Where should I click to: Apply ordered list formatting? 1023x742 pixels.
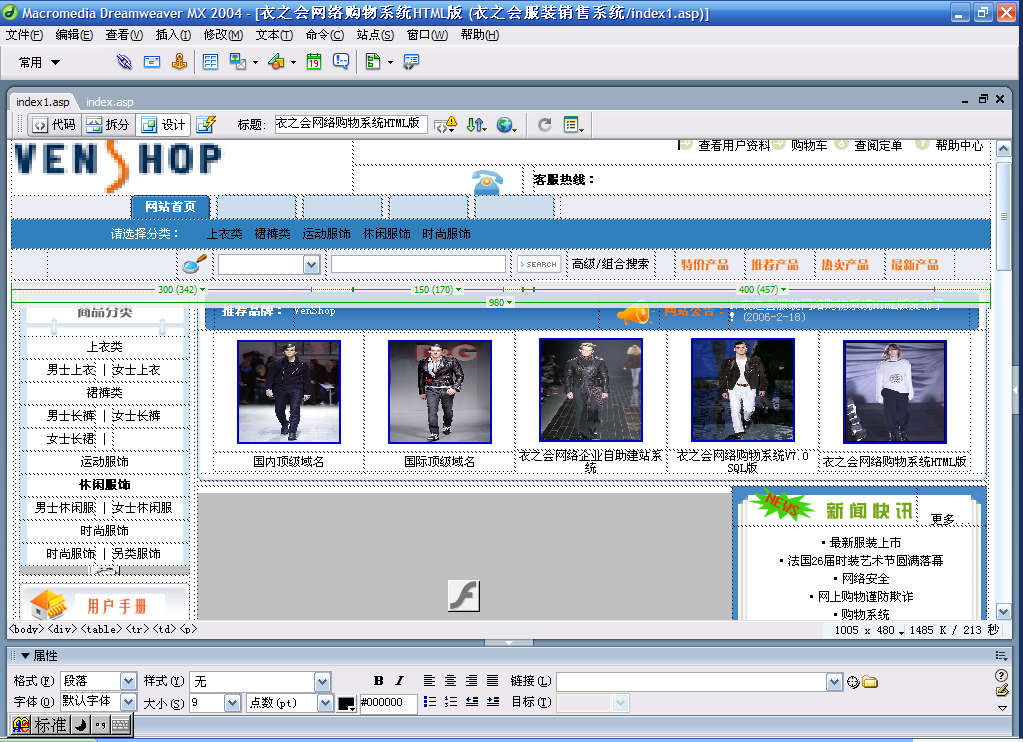(x=450, y=702)
